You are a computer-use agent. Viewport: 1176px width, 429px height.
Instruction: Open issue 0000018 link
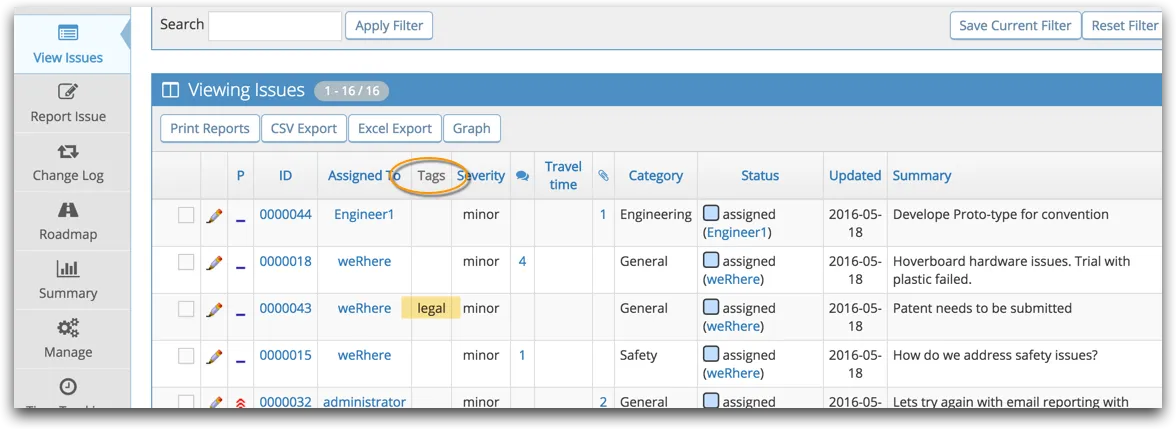click(285, 261)
